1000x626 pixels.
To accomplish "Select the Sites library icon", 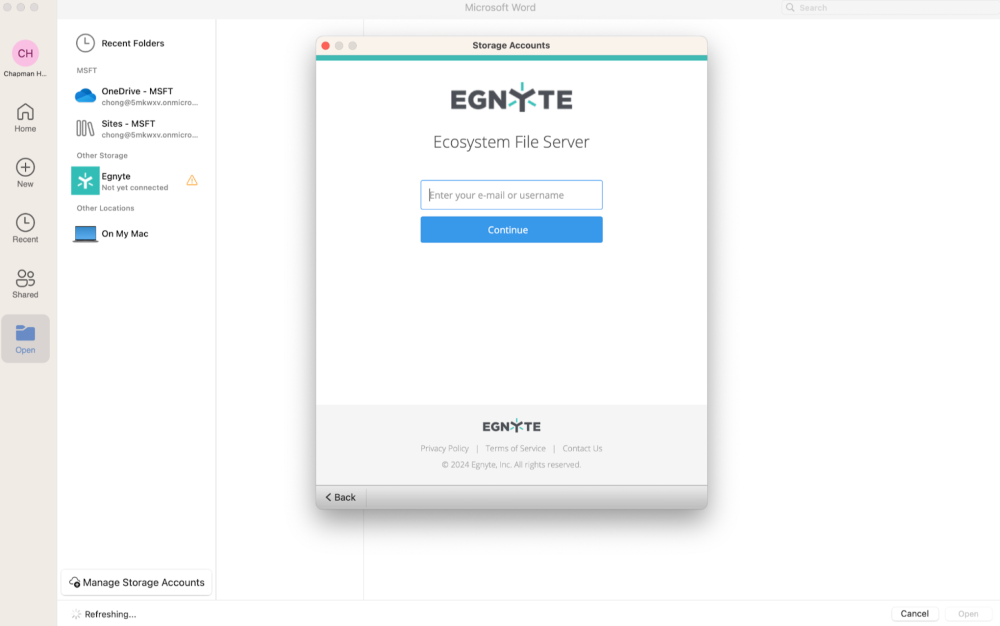I will (85, 128).
